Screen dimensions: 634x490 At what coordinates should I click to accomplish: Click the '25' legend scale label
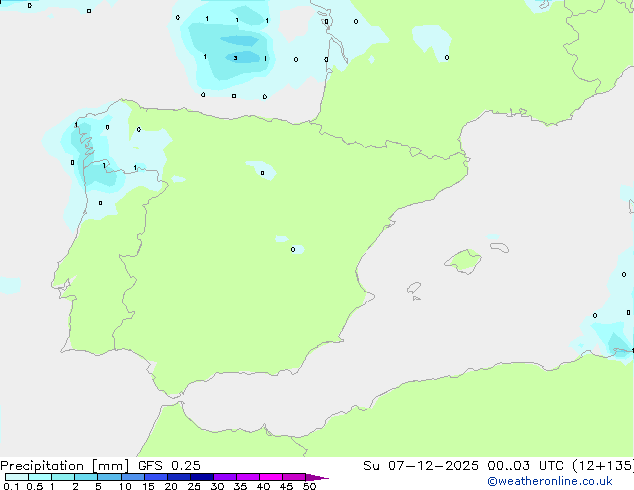[x=194, y=486]
